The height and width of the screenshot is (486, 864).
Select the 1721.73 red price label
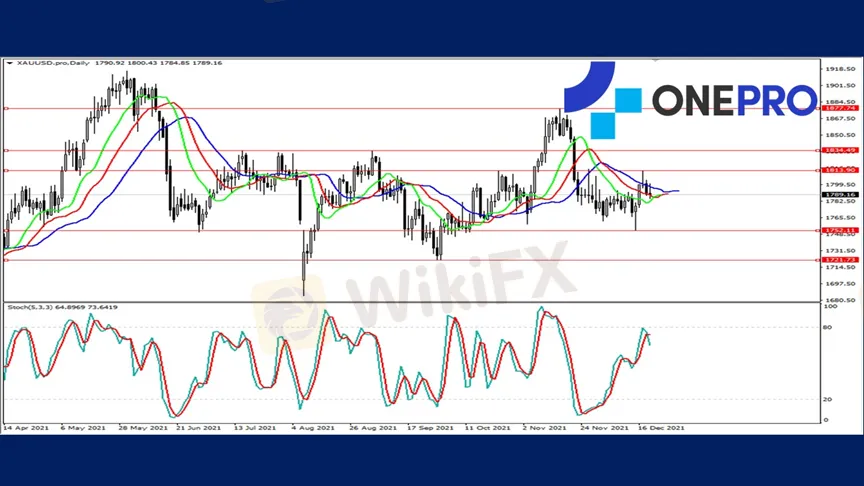pos(838,260)
